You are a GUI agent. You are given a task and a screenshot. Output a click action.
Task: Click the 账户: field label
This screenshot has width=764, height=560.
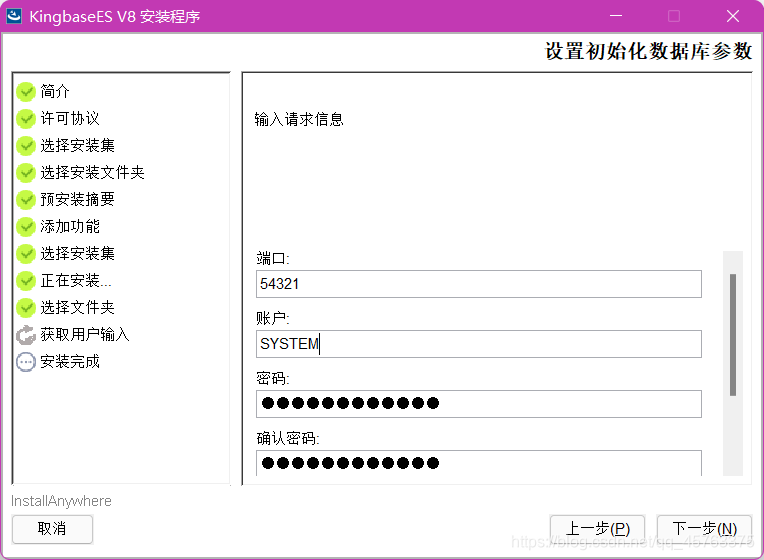point(273,318)
